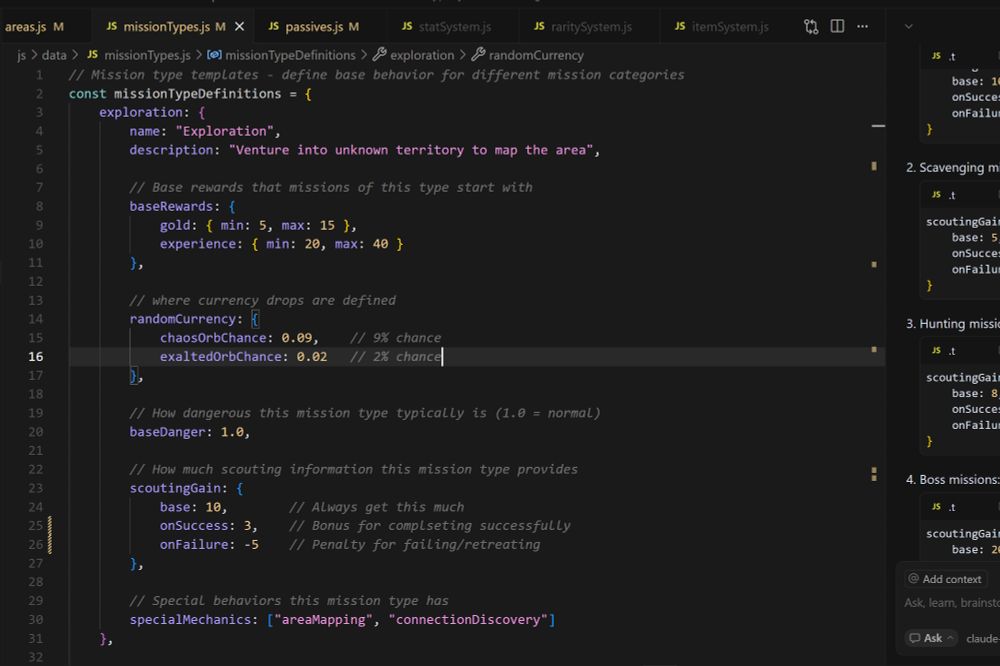
Task: Click the '4. Boss missions' list item in chat
Action: [x=952, y=480]
